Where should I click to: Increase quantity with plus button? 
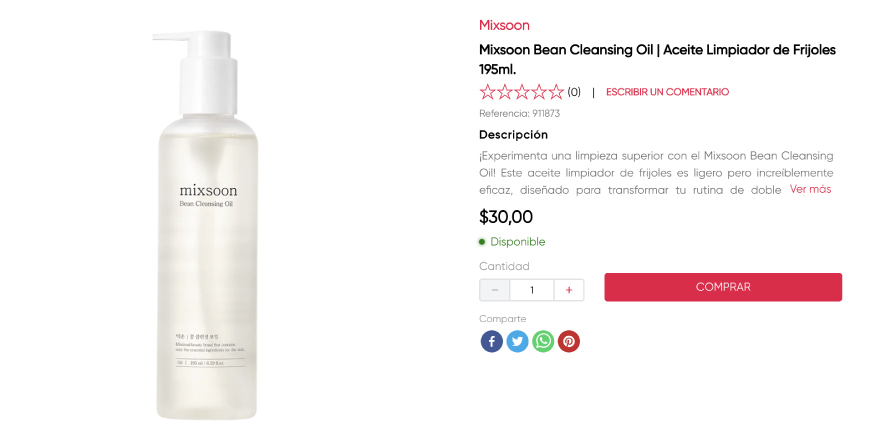click(x=569, y=290)
